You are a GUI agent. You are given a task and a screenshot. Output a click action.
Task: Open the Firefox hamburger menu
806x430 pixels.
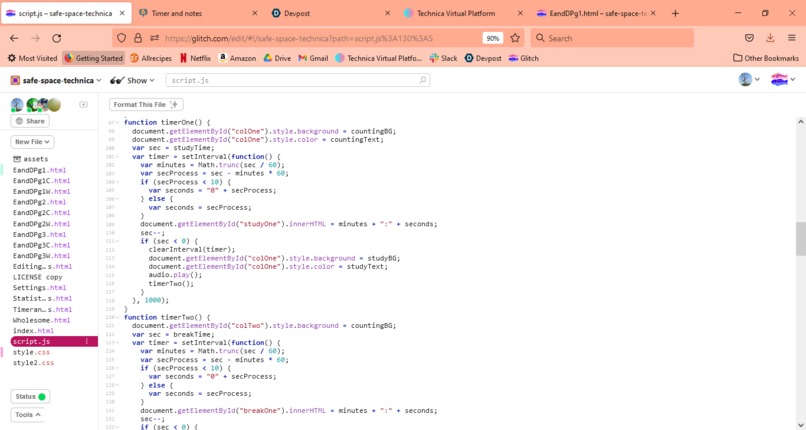(792, 38)
